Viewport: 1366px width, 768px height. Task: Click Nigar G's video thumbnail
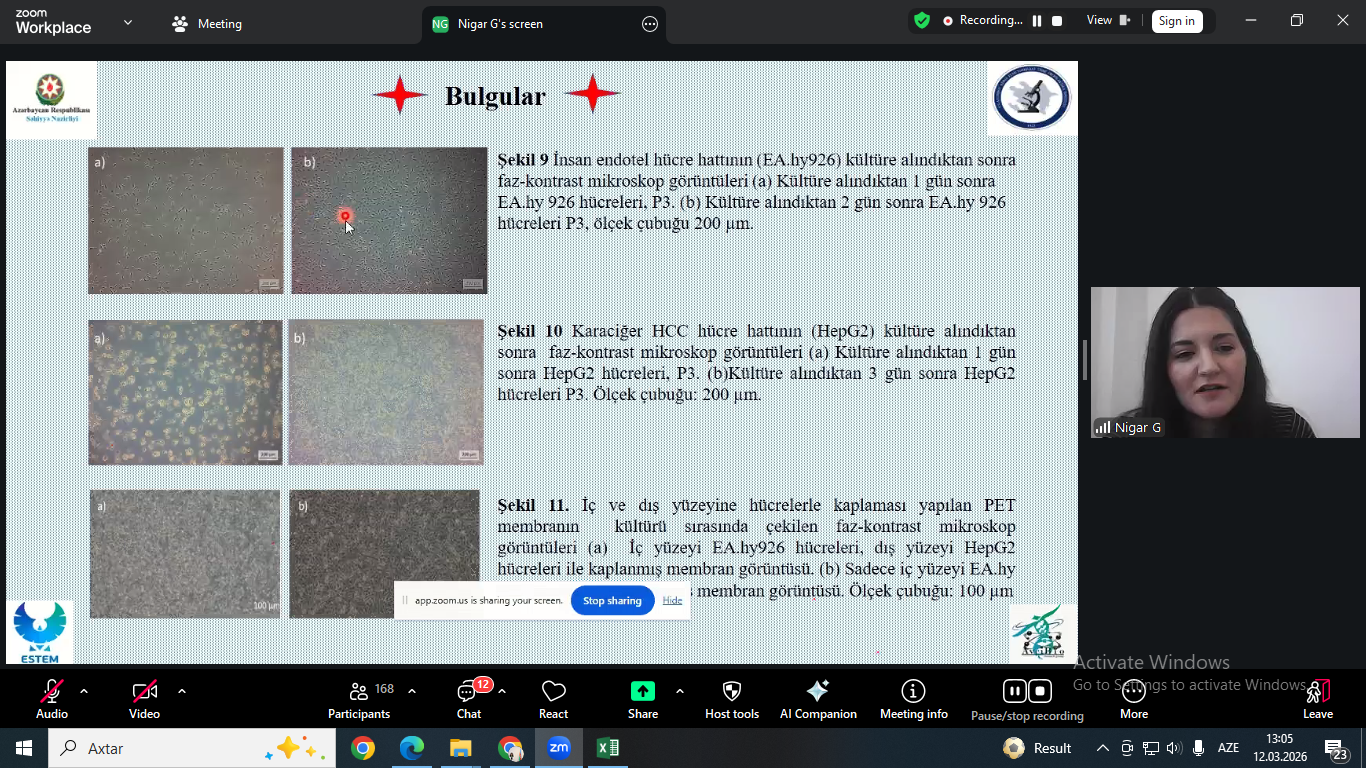click(1224, 362)
